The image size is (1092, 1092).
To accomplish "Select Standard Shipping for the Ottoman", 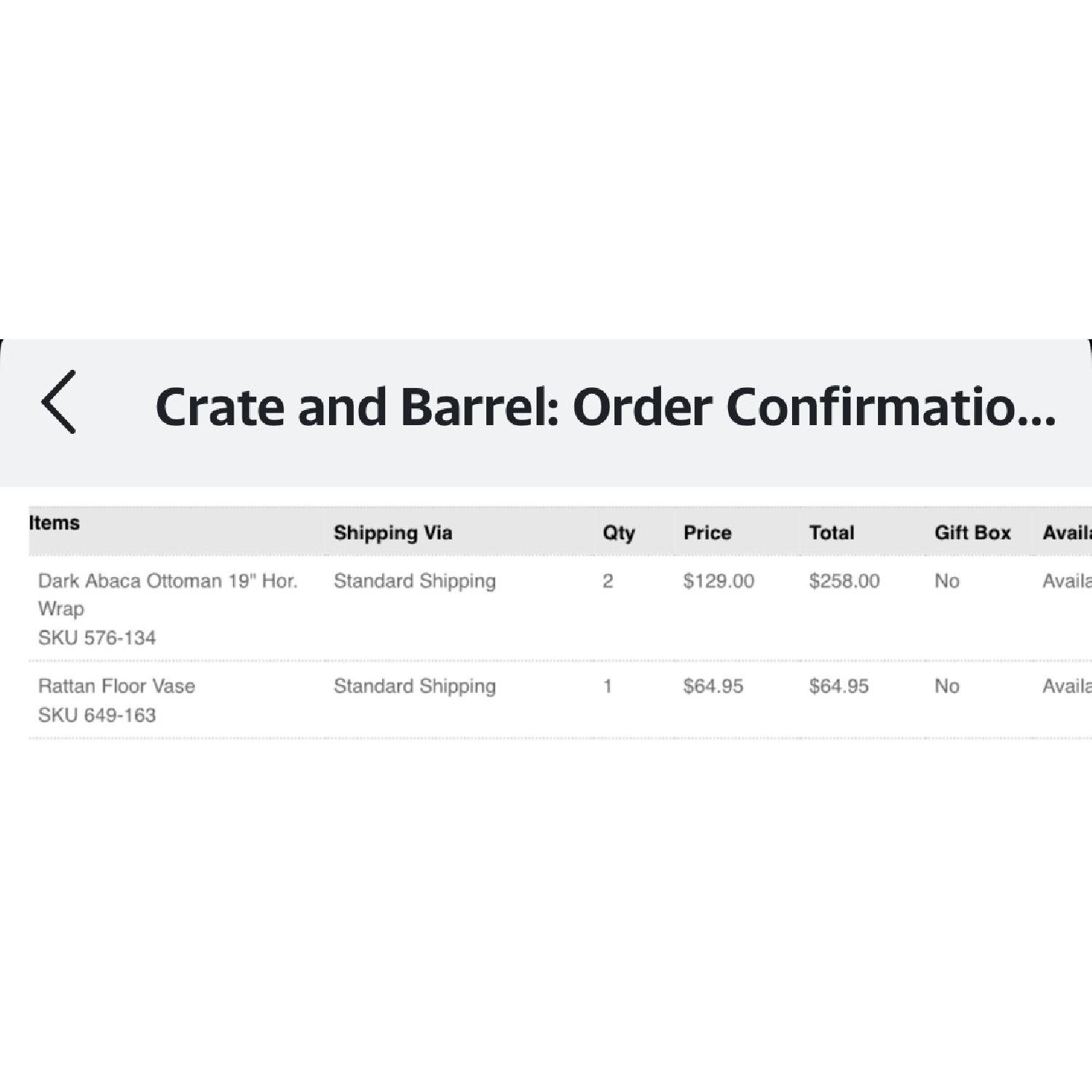I will pos(414,582).
